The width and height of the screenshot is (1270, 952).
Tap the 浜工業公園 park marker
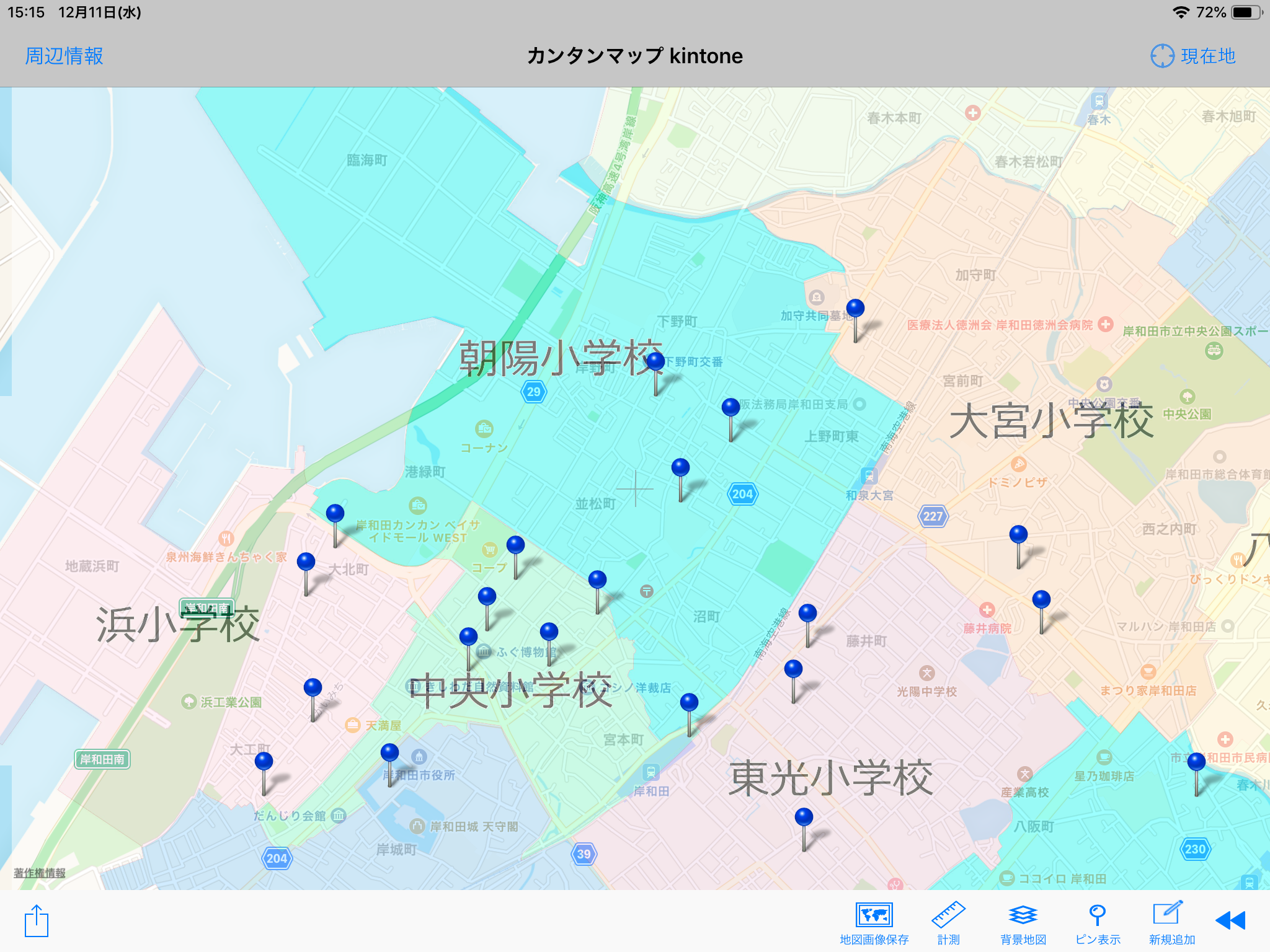(x=189, y=702)
